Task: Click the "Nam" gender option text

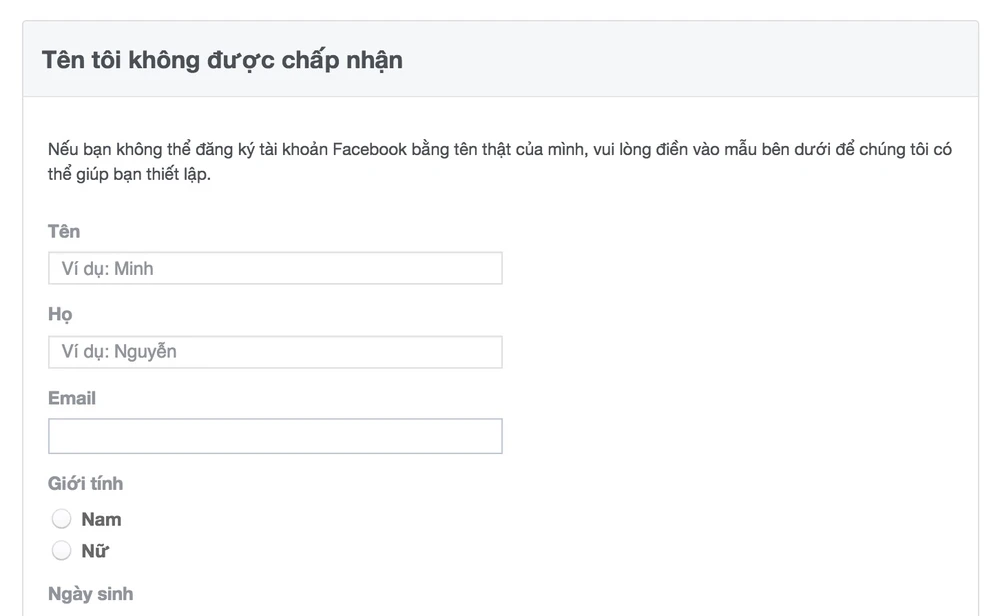Action: (101, 519)
